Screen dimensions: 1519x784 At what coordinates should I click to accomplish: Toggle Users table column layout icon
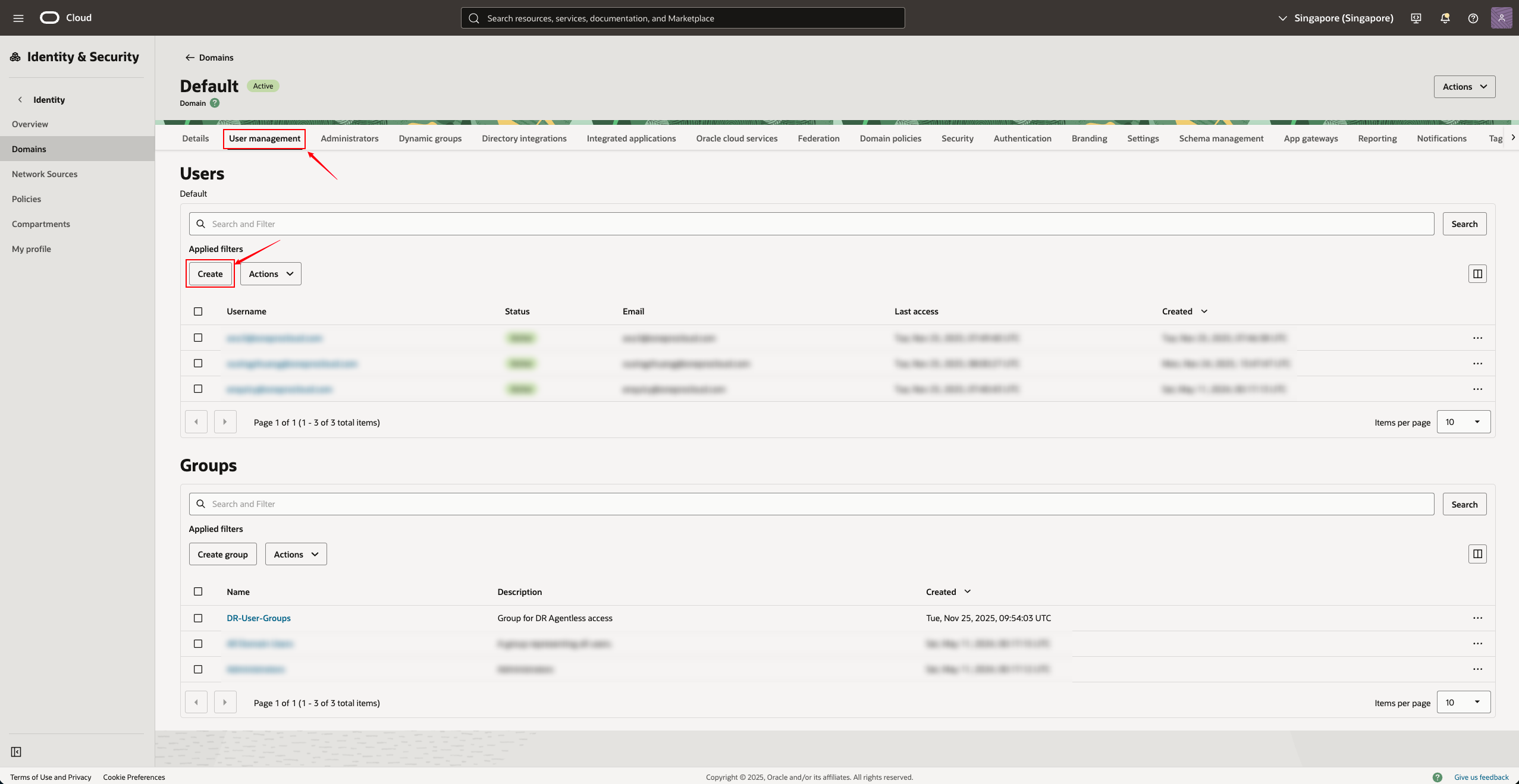(1477, 274)
